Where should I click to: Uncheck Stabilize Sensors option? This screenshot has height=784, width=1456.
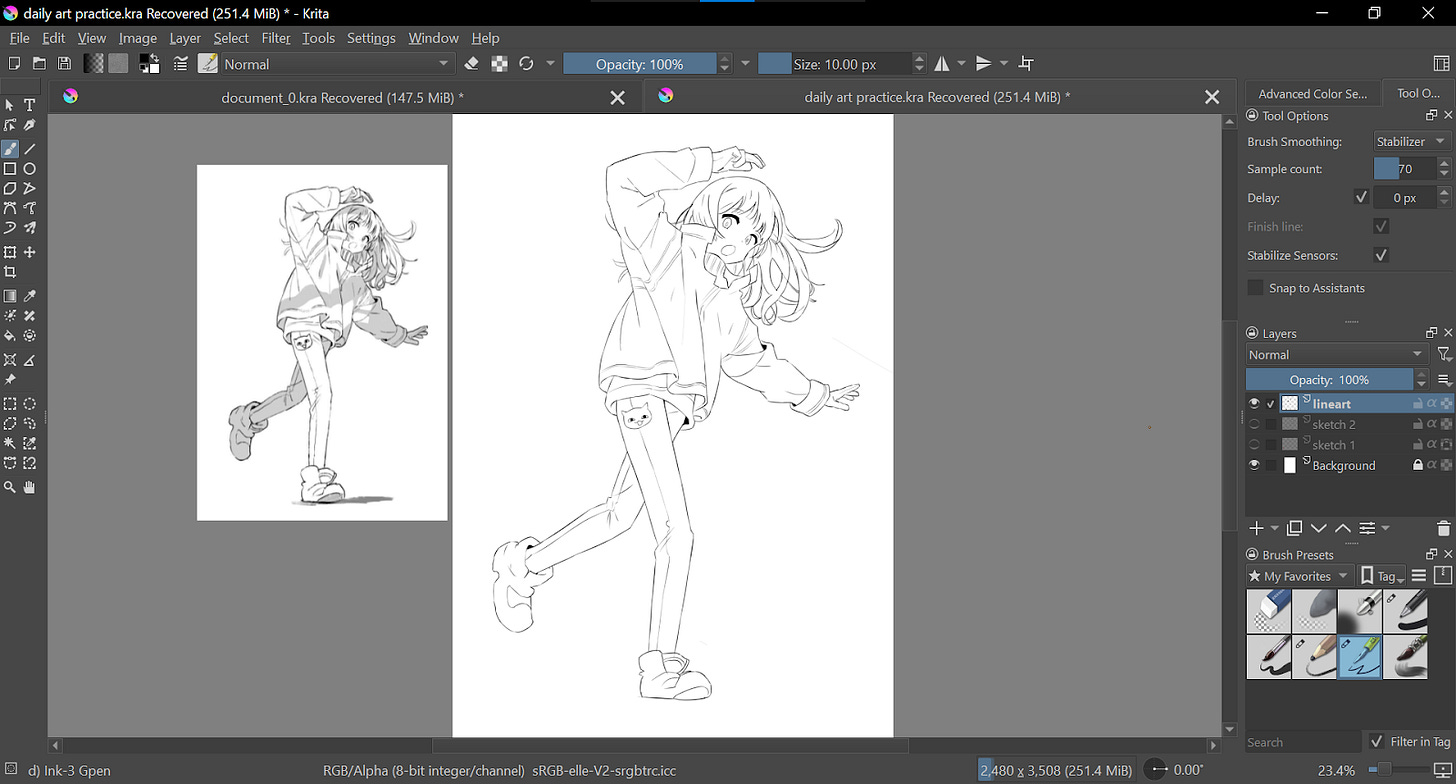(x=1381, y=255)
